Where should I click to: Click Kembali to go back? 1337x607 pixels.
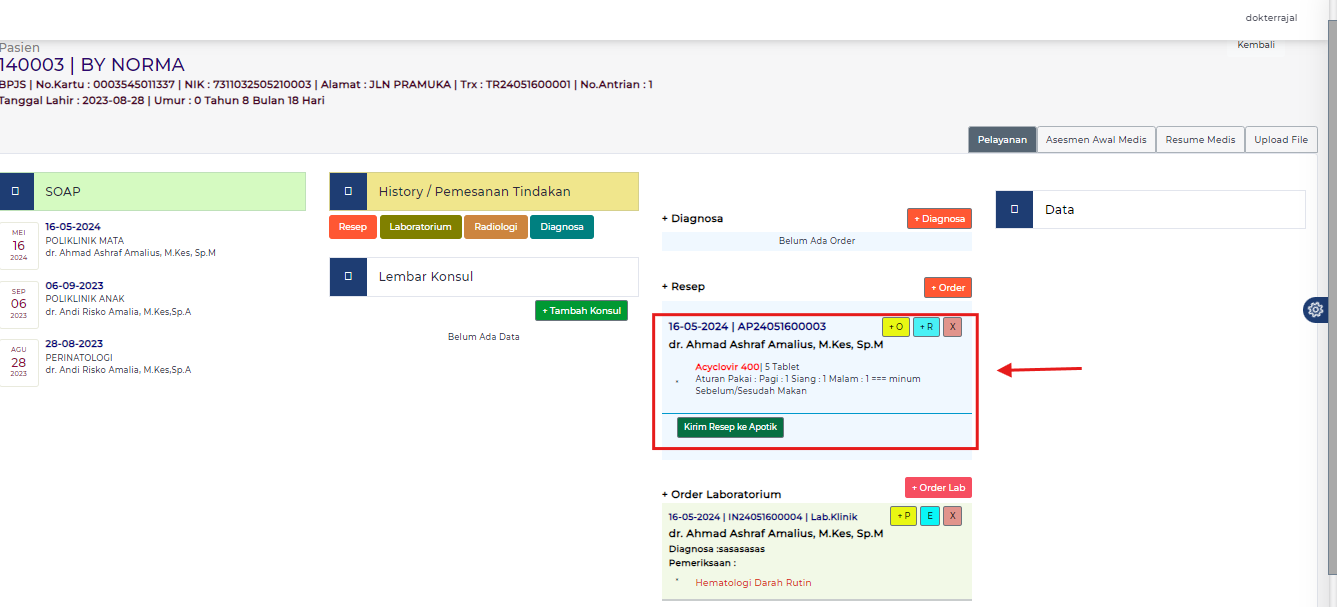[x=1255, y=45]
